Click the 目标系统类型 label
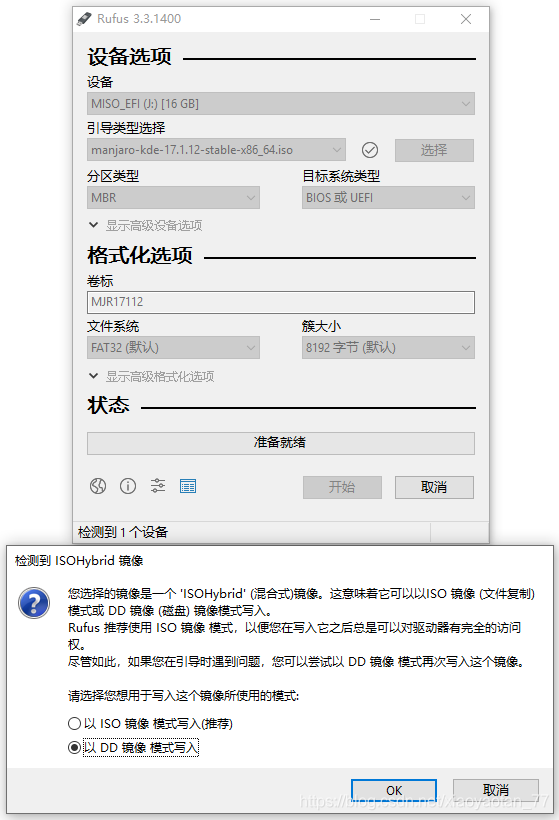 [341, 176]
